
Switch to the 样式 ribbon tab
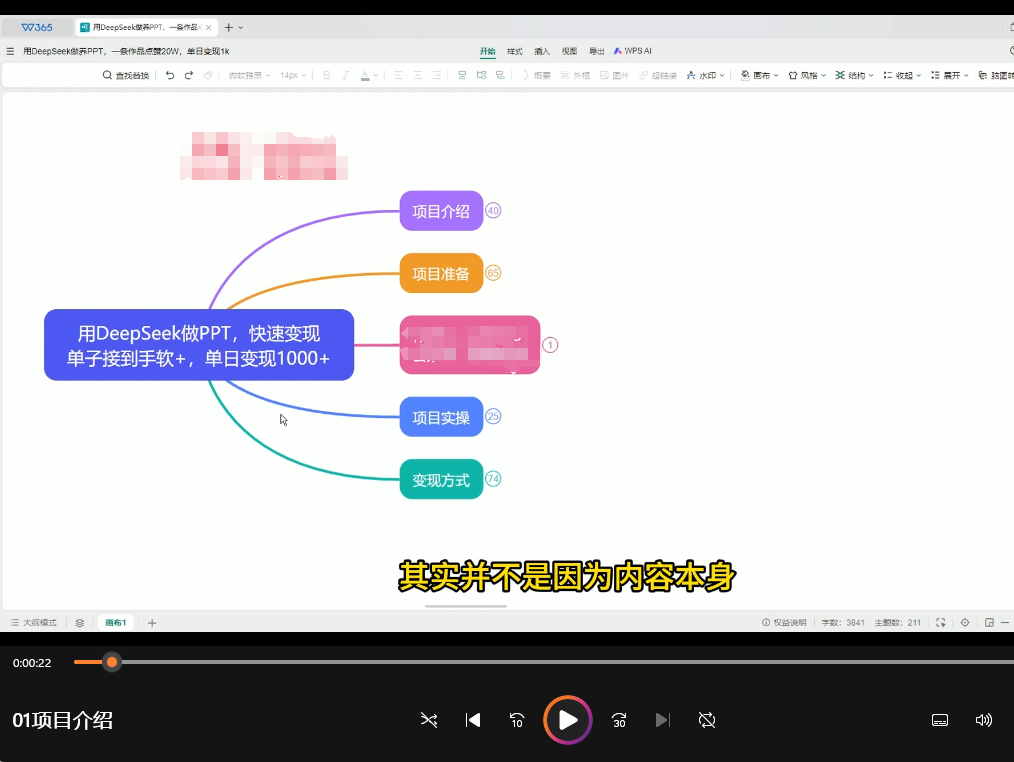tap(515, 51)
